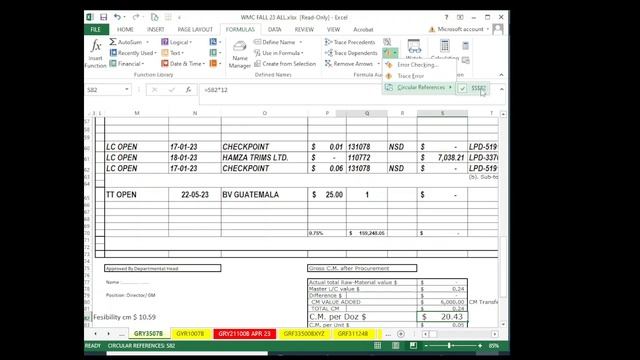Select the GRY35078 sheet tab
This screenshot has height=360, width=640.
click(148, 333)
